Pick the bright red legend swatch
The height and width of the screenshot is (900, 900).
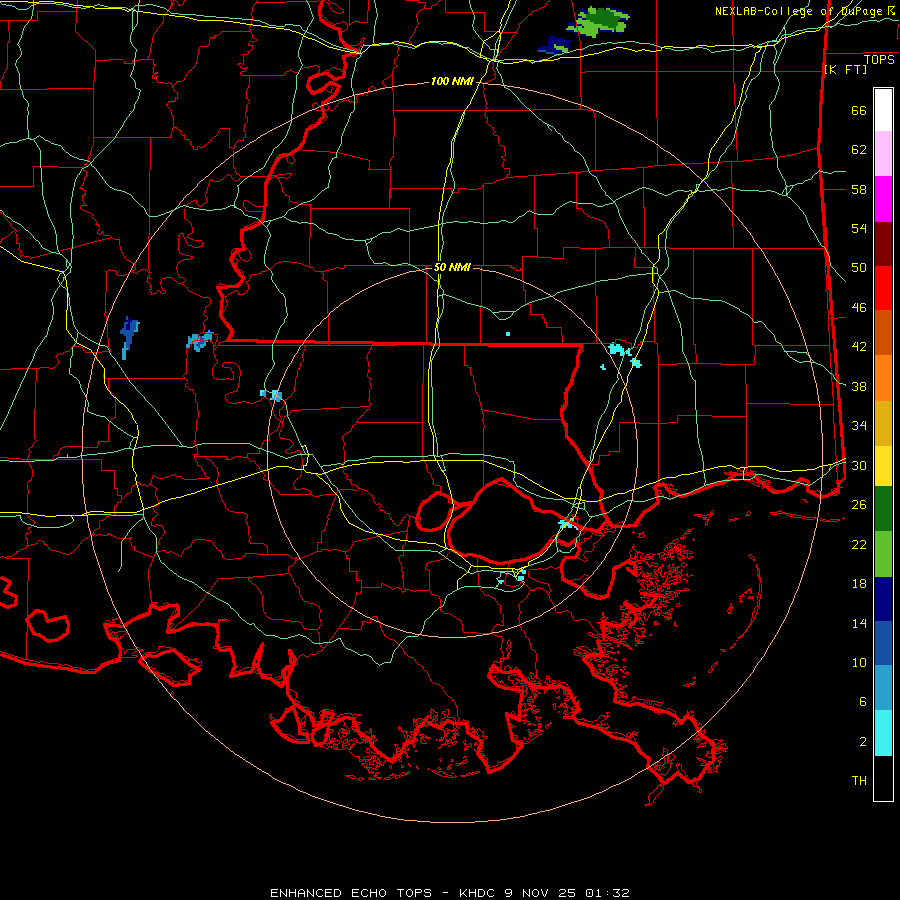tap(883, 289)
